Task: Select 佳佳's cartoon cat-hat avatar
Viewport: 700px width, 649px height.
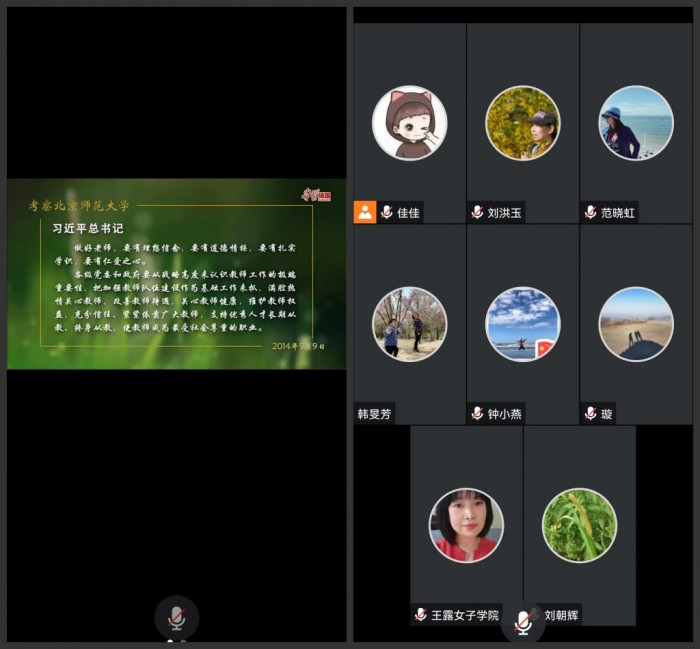Action: [409, 123]
